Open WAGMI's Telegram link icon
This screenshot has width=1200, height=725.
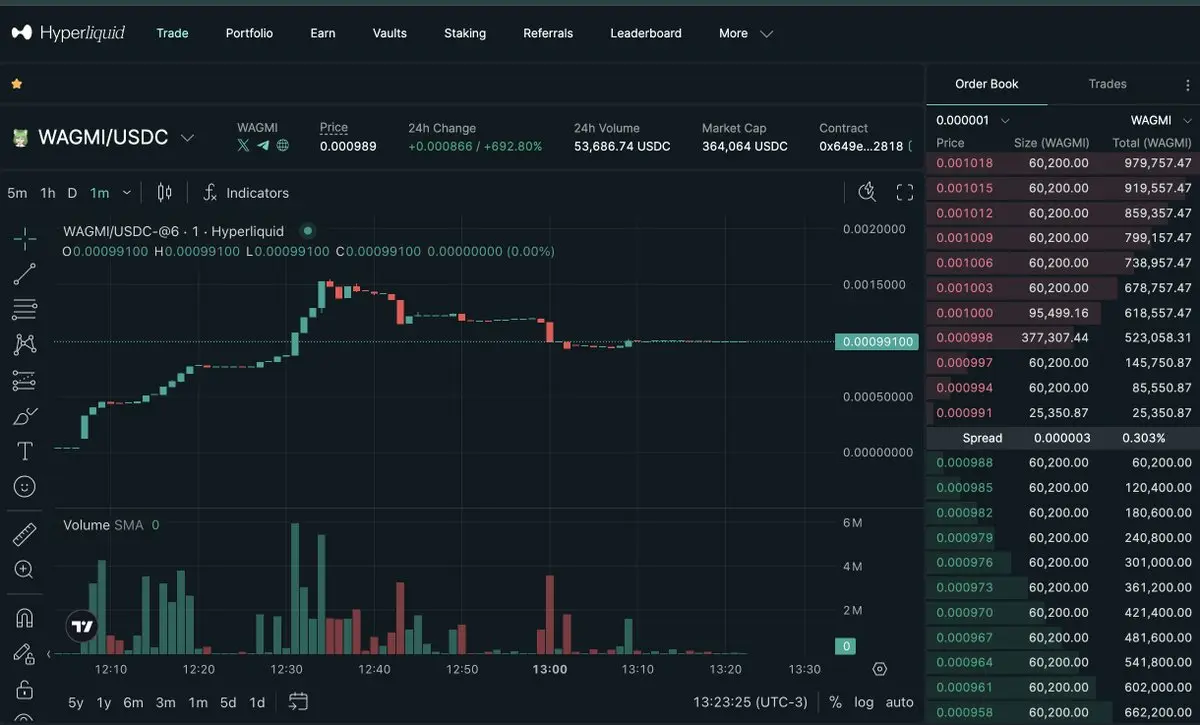point(263,145)
